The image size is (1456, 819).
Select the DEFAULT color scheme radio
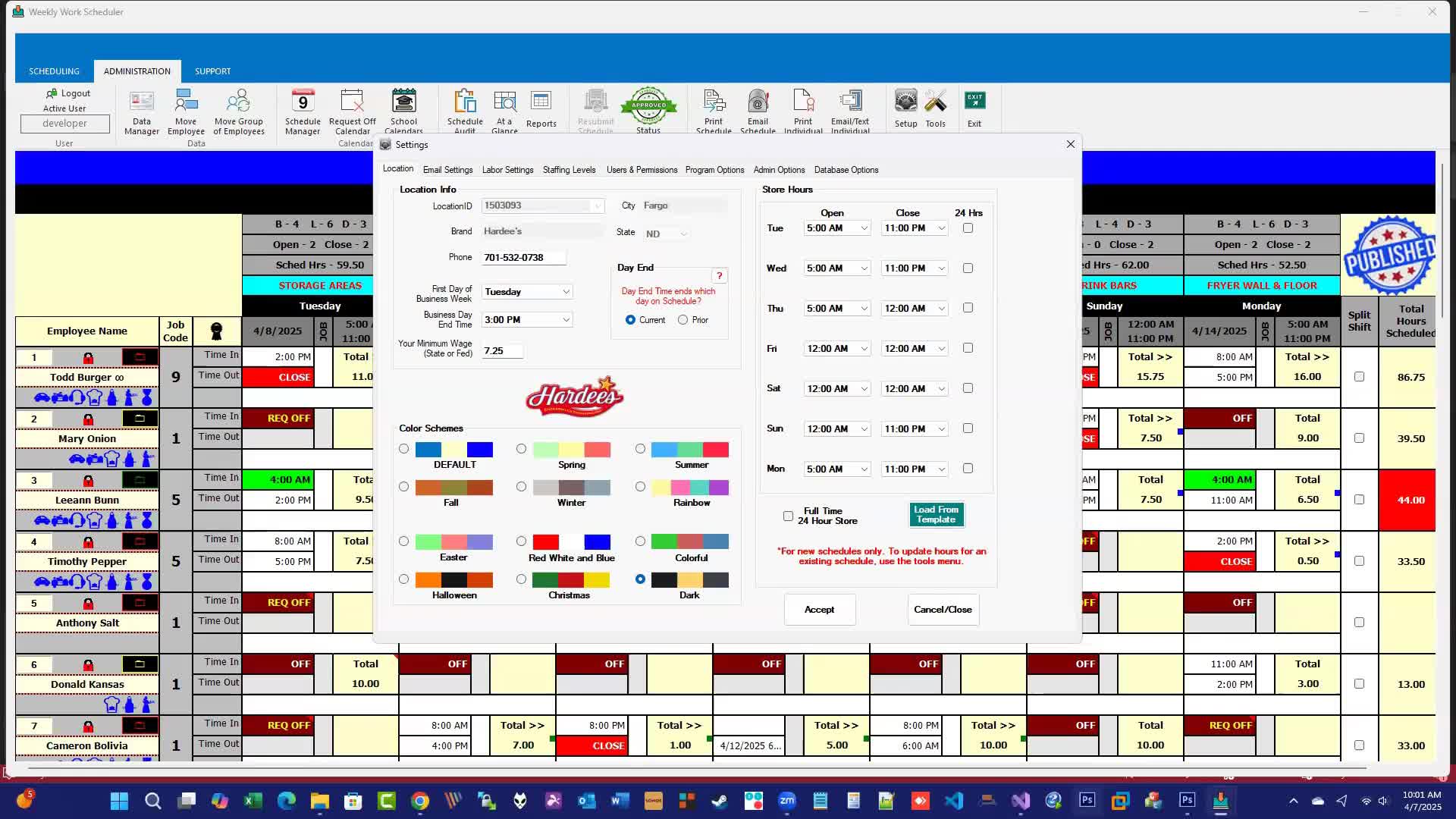click(403, 449)
